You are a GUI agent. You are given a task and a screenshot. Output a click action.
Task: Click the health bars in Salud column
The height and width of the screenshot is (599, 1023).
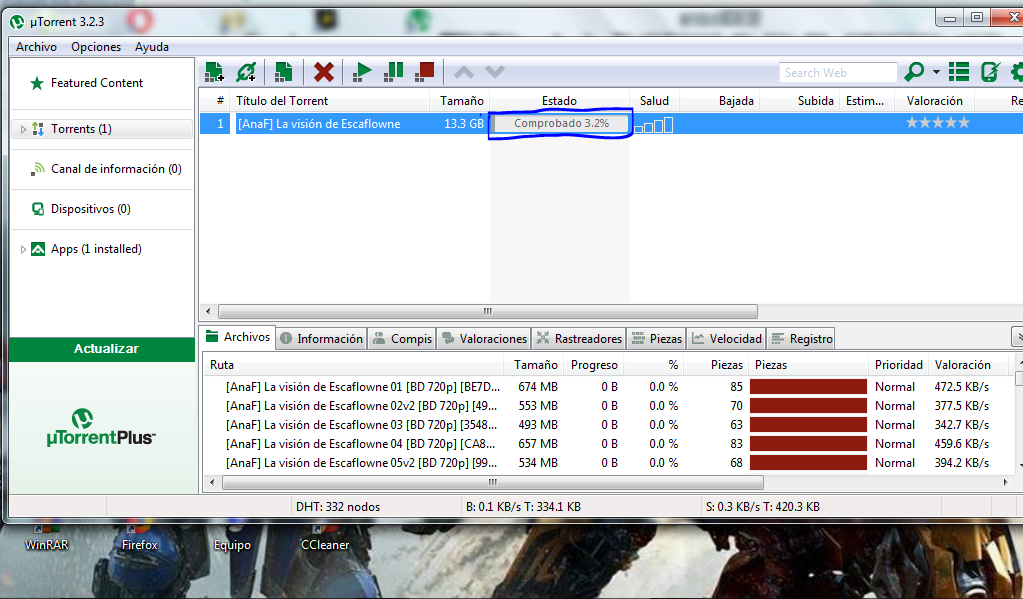[x=654, y=124]
